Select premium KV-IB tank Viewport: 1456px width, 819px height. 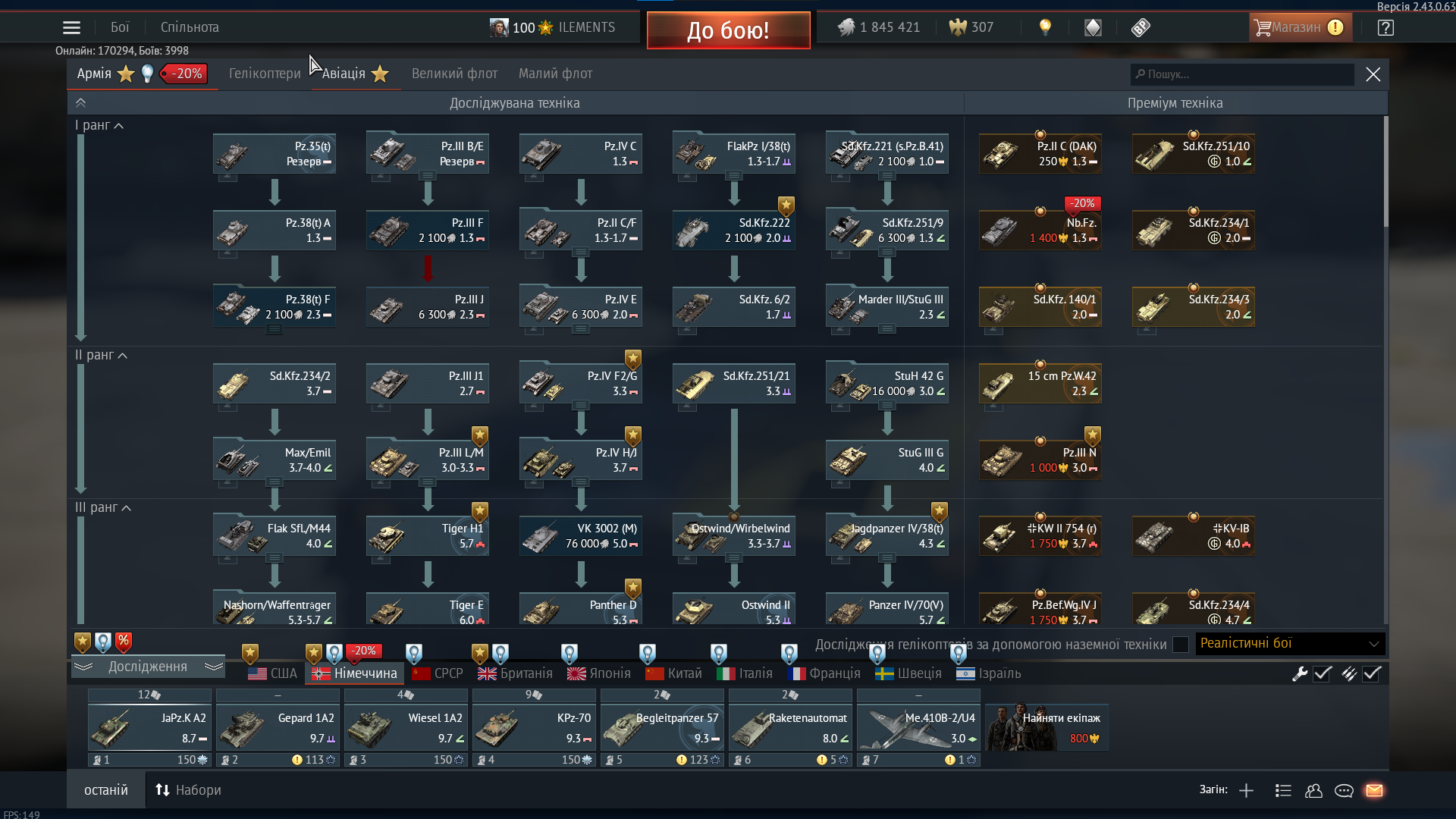[x=1194, y=535]
